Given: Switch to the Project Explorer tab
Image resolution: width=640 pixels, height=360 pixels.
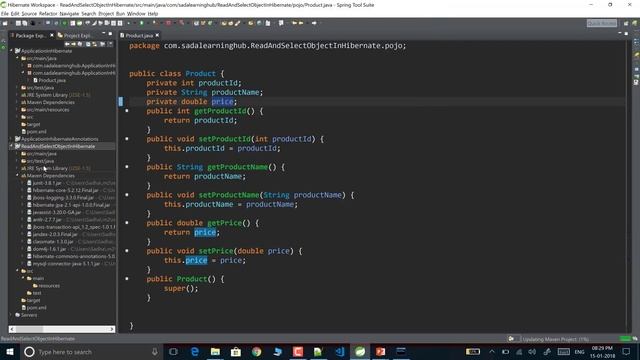Looking at the screenshot, I should (x=77, y=36).
